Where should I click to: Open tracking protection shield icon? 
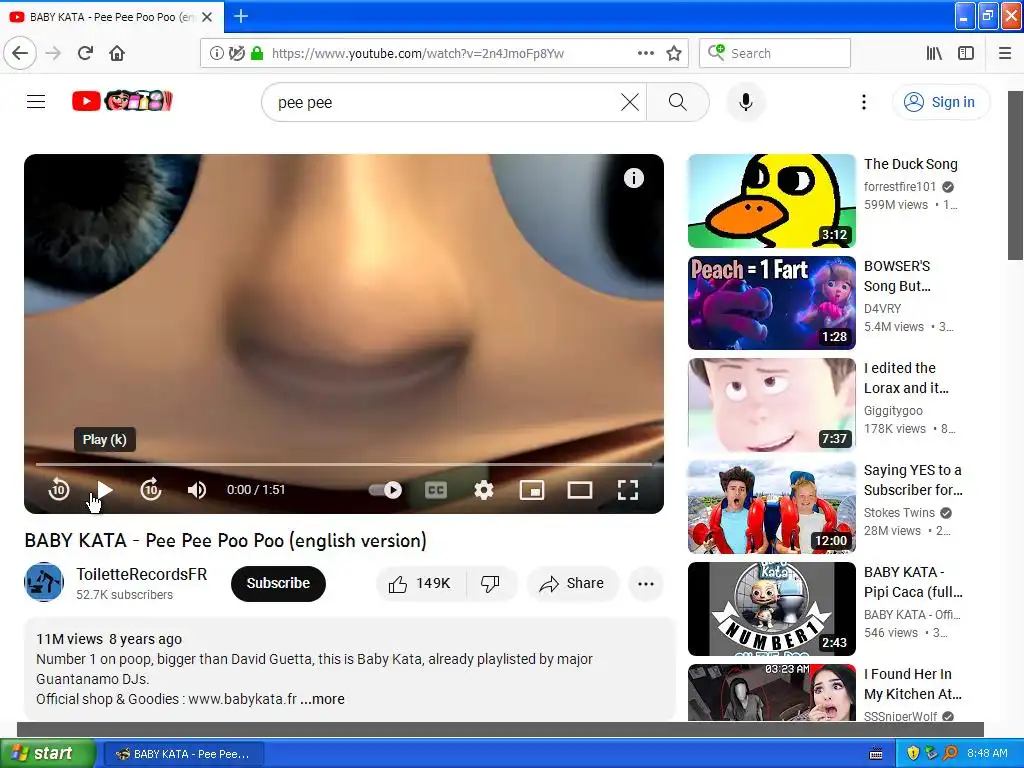[236, 54]
